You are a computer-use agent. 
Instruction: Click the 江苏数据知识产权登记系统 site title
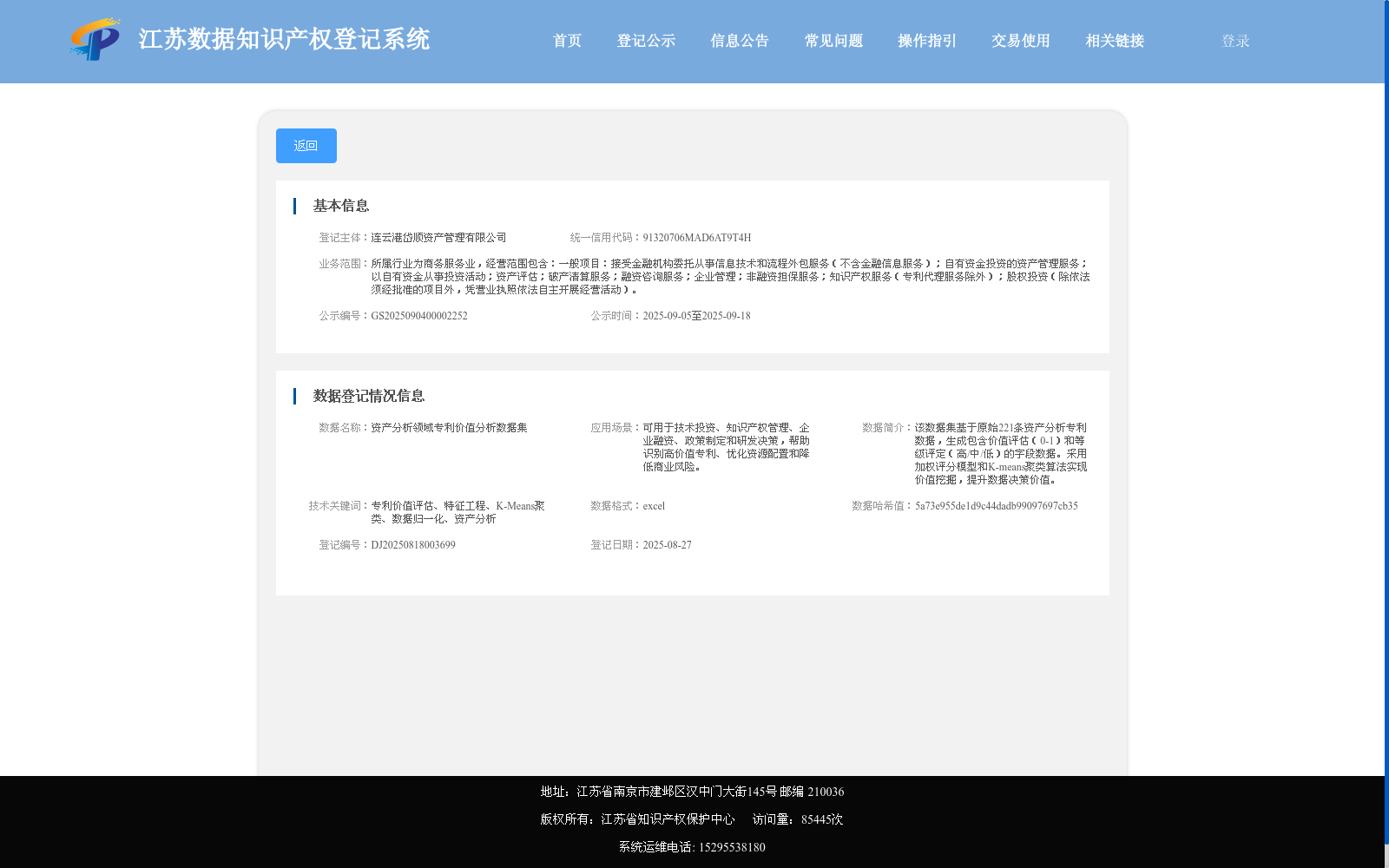pos(284,39)
